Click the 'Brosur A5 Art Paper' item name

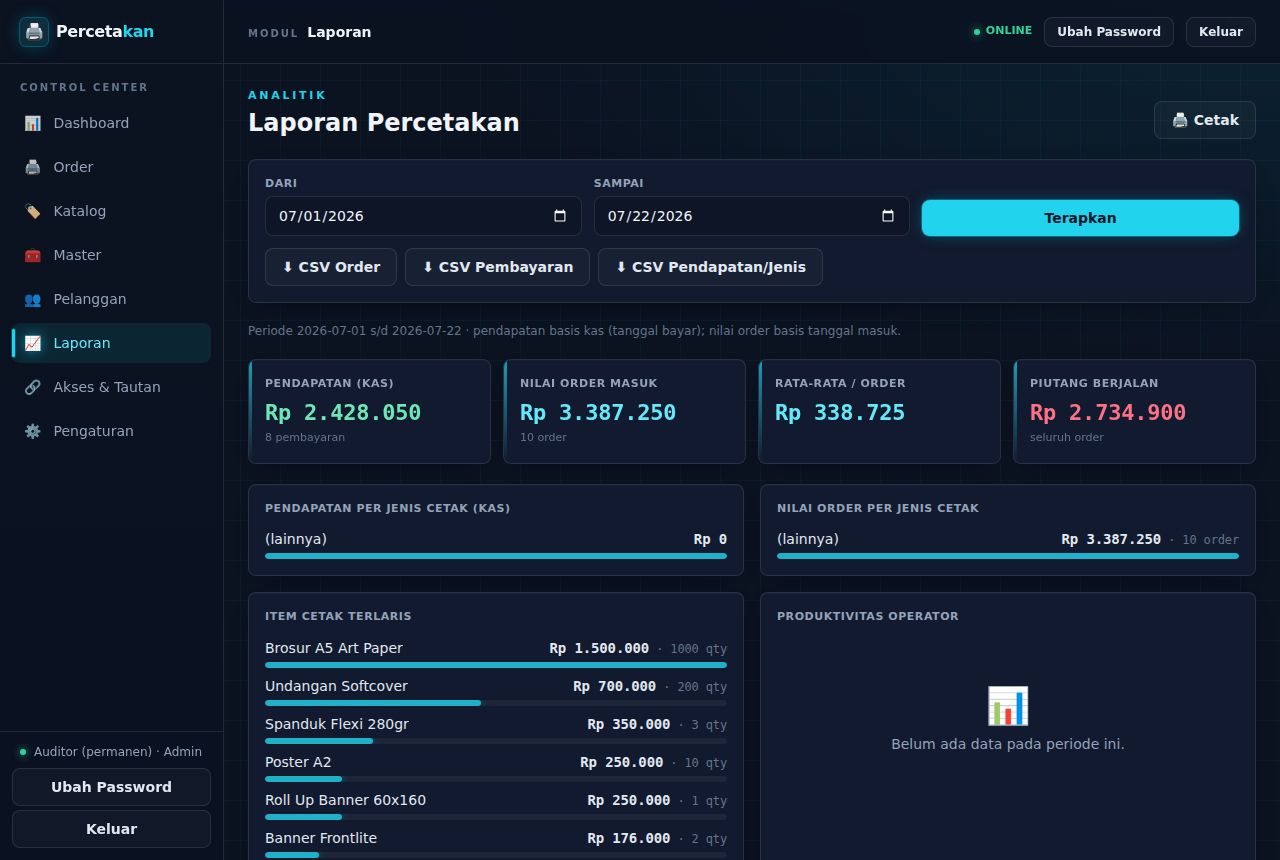(x=334, y=648)
